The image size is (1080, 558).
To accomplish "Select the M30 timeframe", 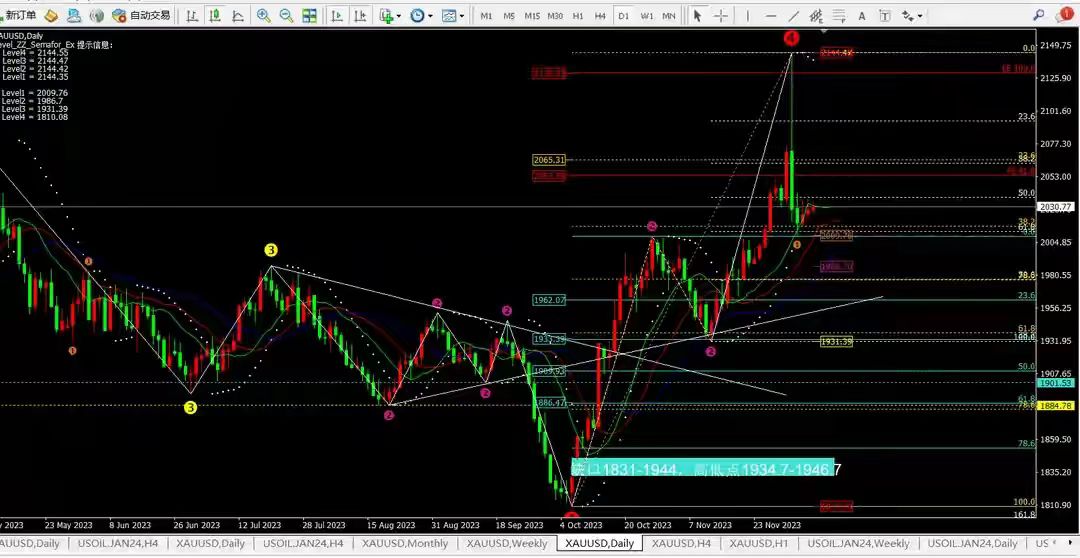I will point(554,16).
